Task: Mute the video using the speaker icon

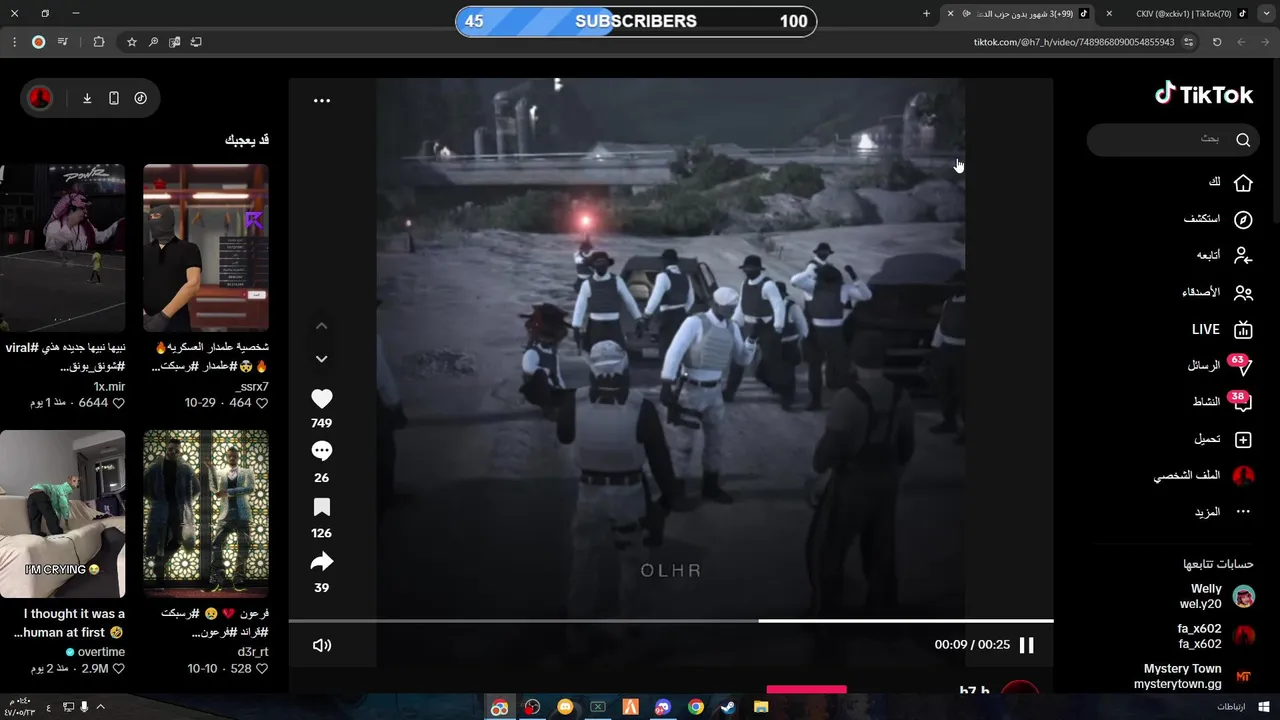Action: [x=322, y=645]
